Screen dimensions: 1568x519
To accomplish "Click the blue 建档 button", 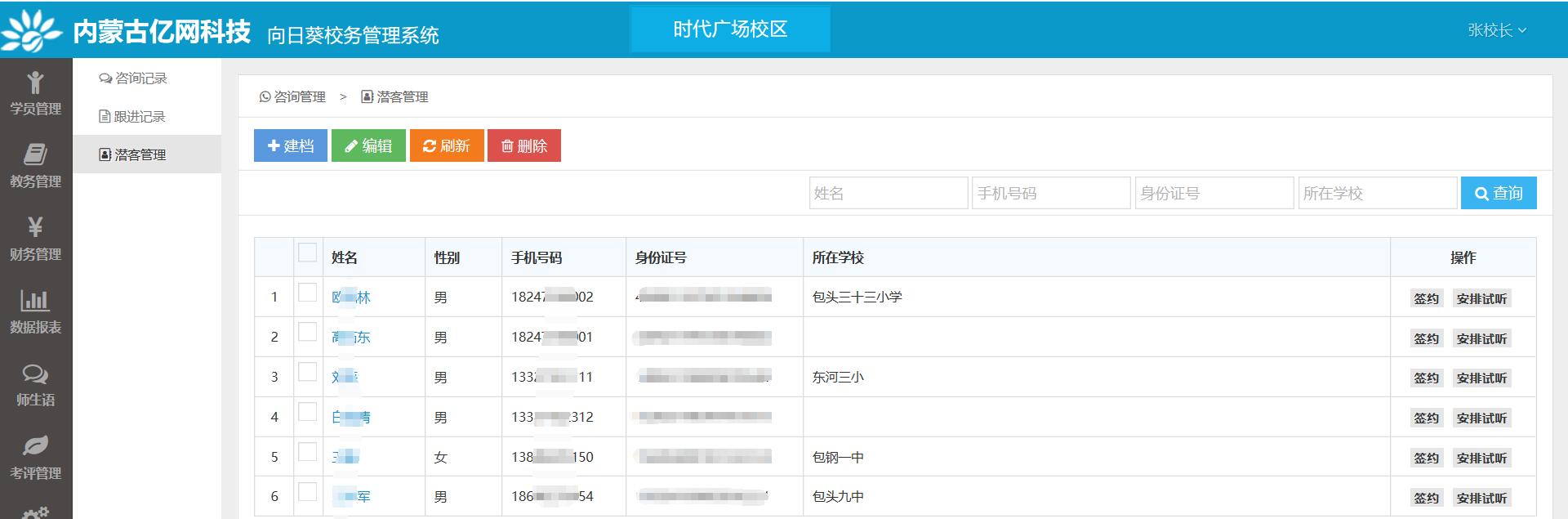I will click(x=290, y=145).
